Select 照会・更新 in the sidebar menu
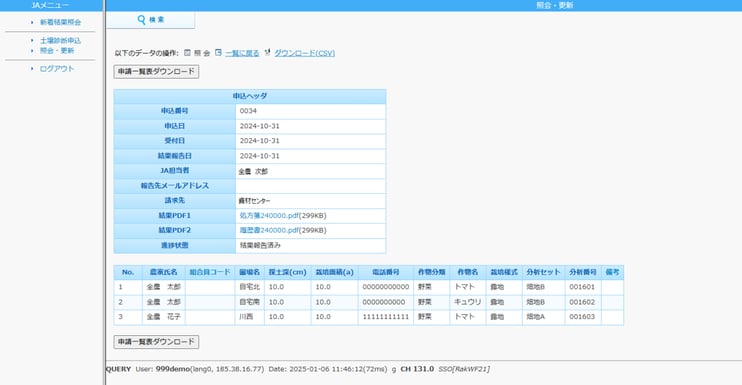742x385 pixels. point(57,51)
